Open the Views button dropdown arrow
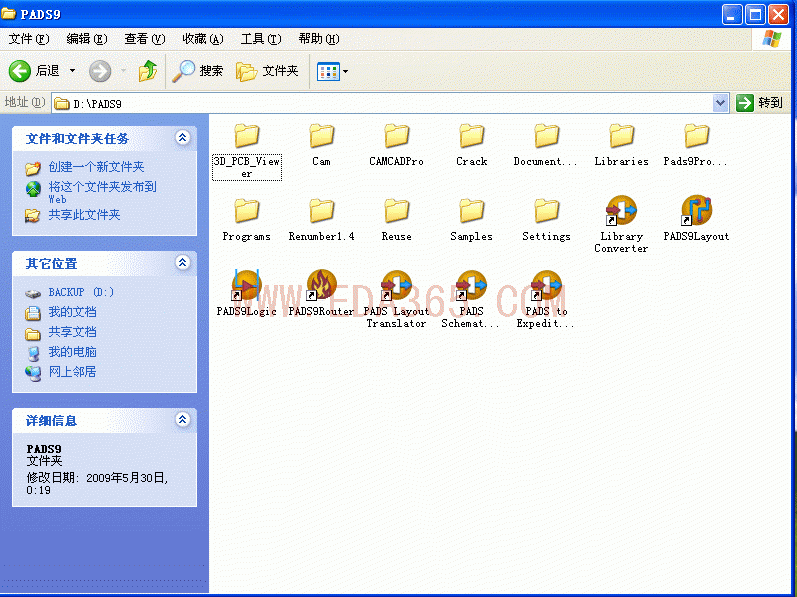This screenshot has height=597, width=797. coord(346,71)
